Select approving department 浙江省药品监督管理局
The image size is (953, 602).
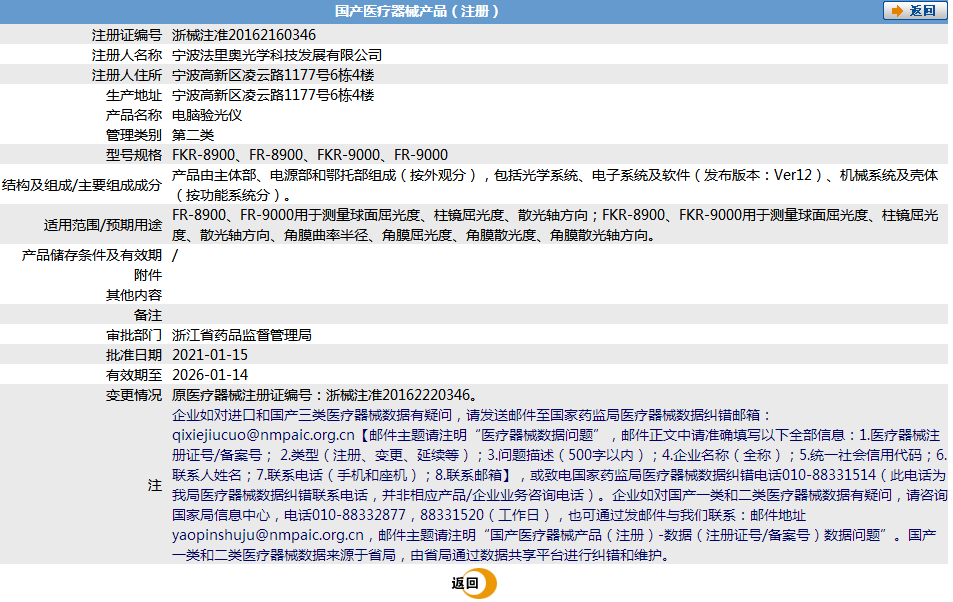click(x=242, y=335)
